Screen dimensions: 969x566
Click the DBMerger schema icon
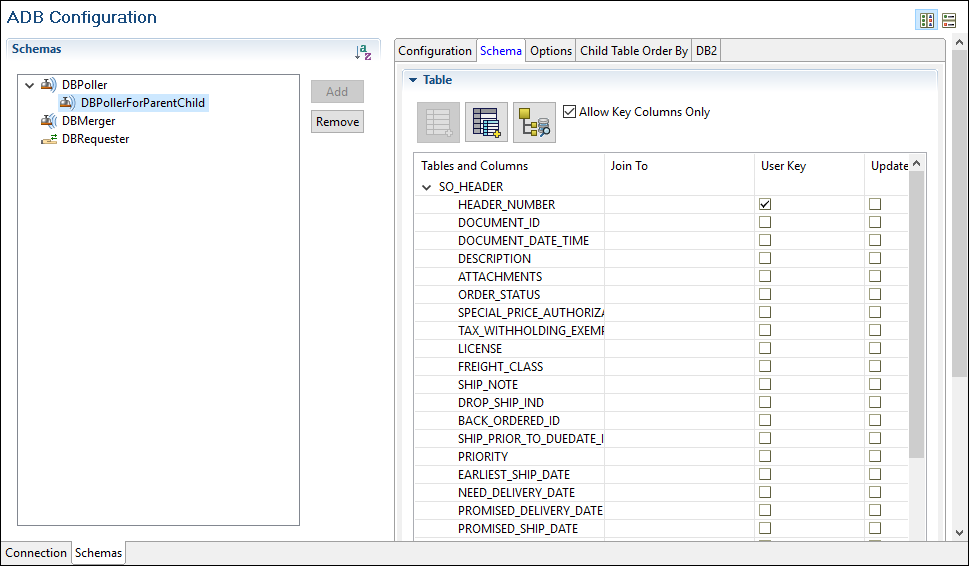(48, 121)
